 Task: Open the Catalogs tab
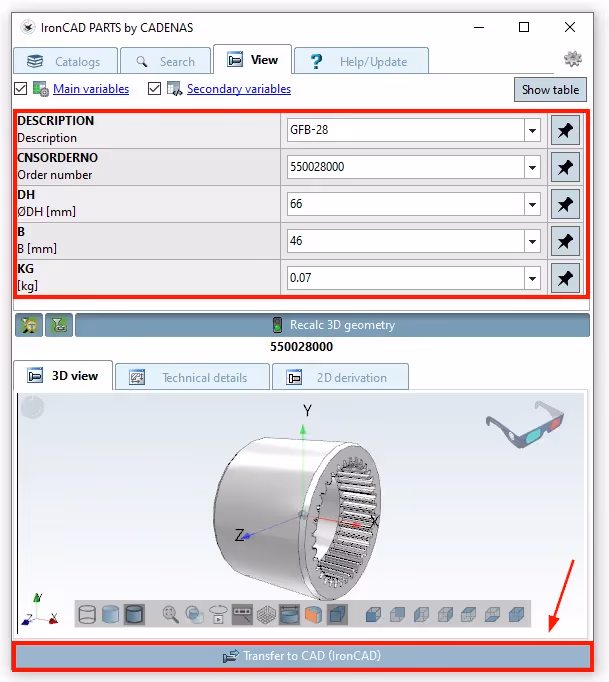pyautogui.click(x=66, y=61)
